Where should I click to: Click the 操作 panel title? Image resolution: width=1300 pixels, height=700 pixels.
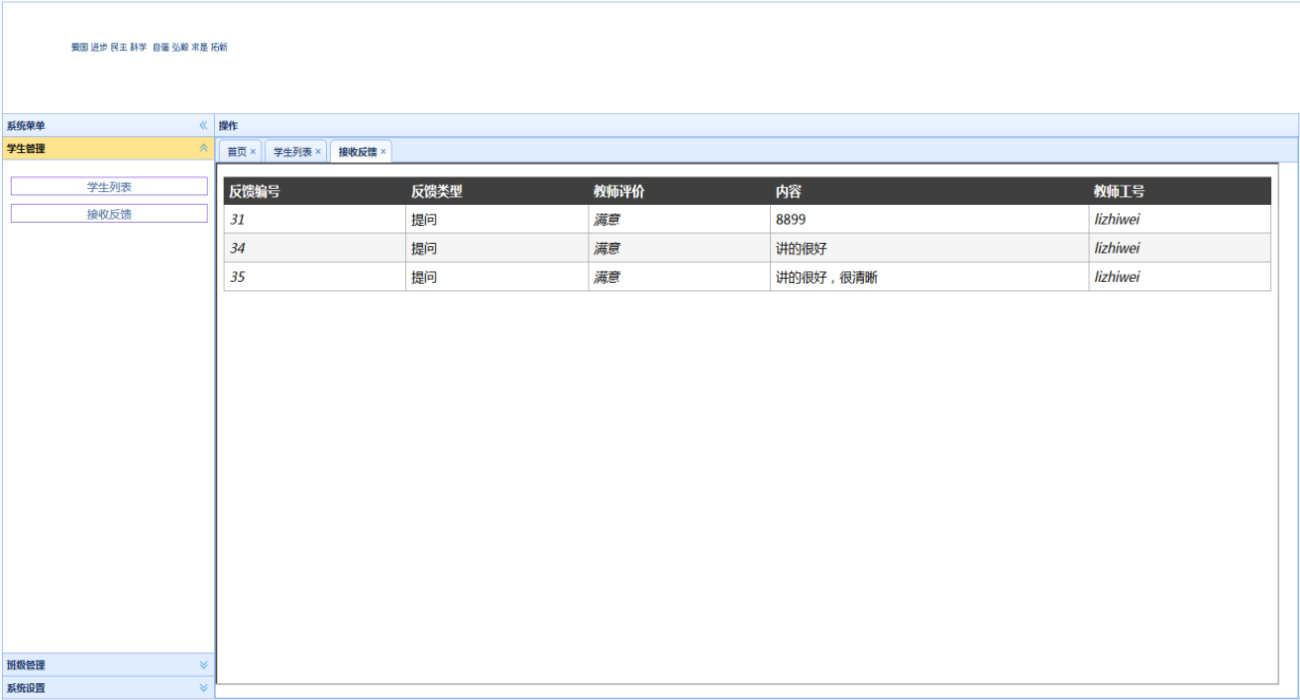pos(228,125)
